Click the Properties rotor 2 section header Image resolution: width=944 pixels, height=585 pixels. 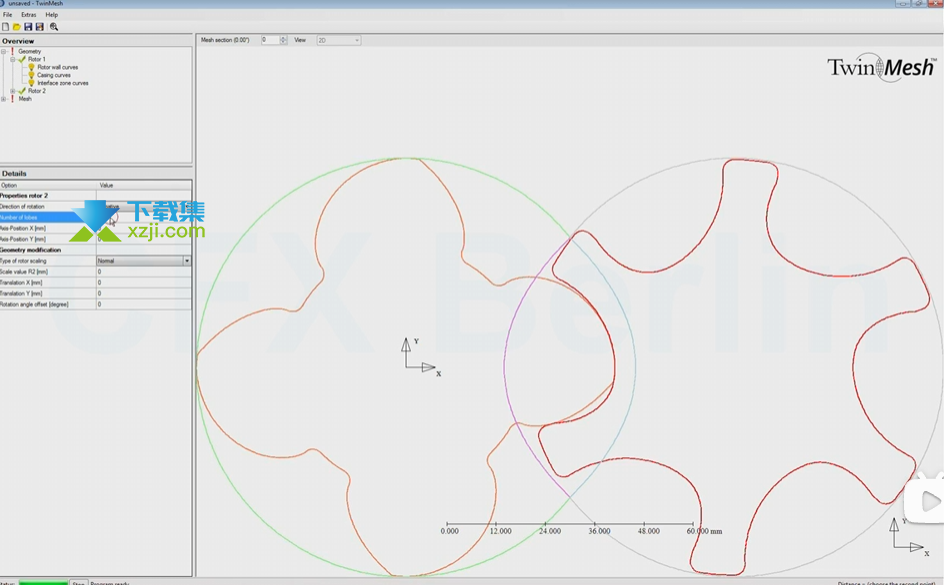24,196
